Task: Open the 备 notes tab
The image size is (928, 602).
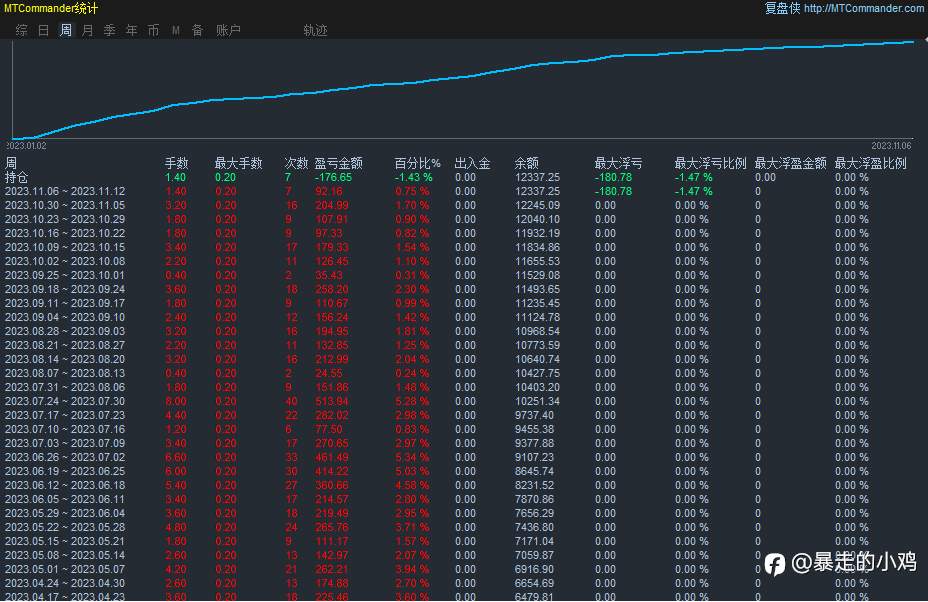Action: pos(198,30)
